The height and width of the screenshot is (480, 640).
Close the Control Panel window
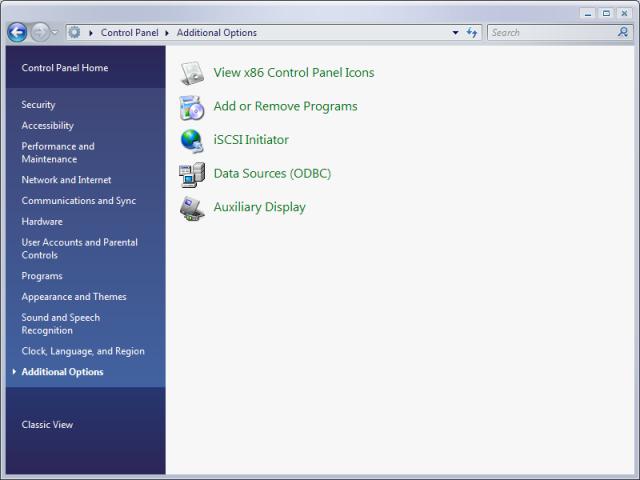(624, 13)
